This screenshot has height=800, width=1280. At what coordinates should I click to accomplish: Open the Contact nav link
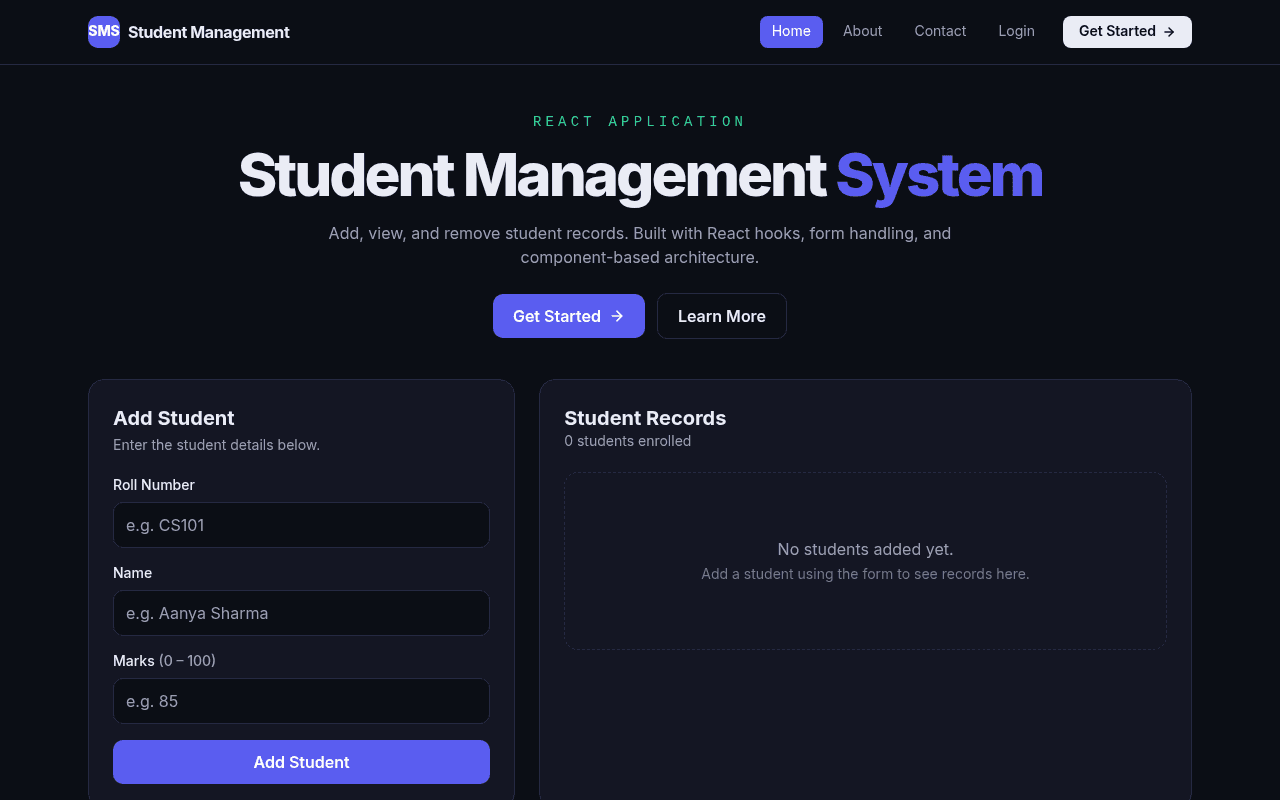click(940, 31)
